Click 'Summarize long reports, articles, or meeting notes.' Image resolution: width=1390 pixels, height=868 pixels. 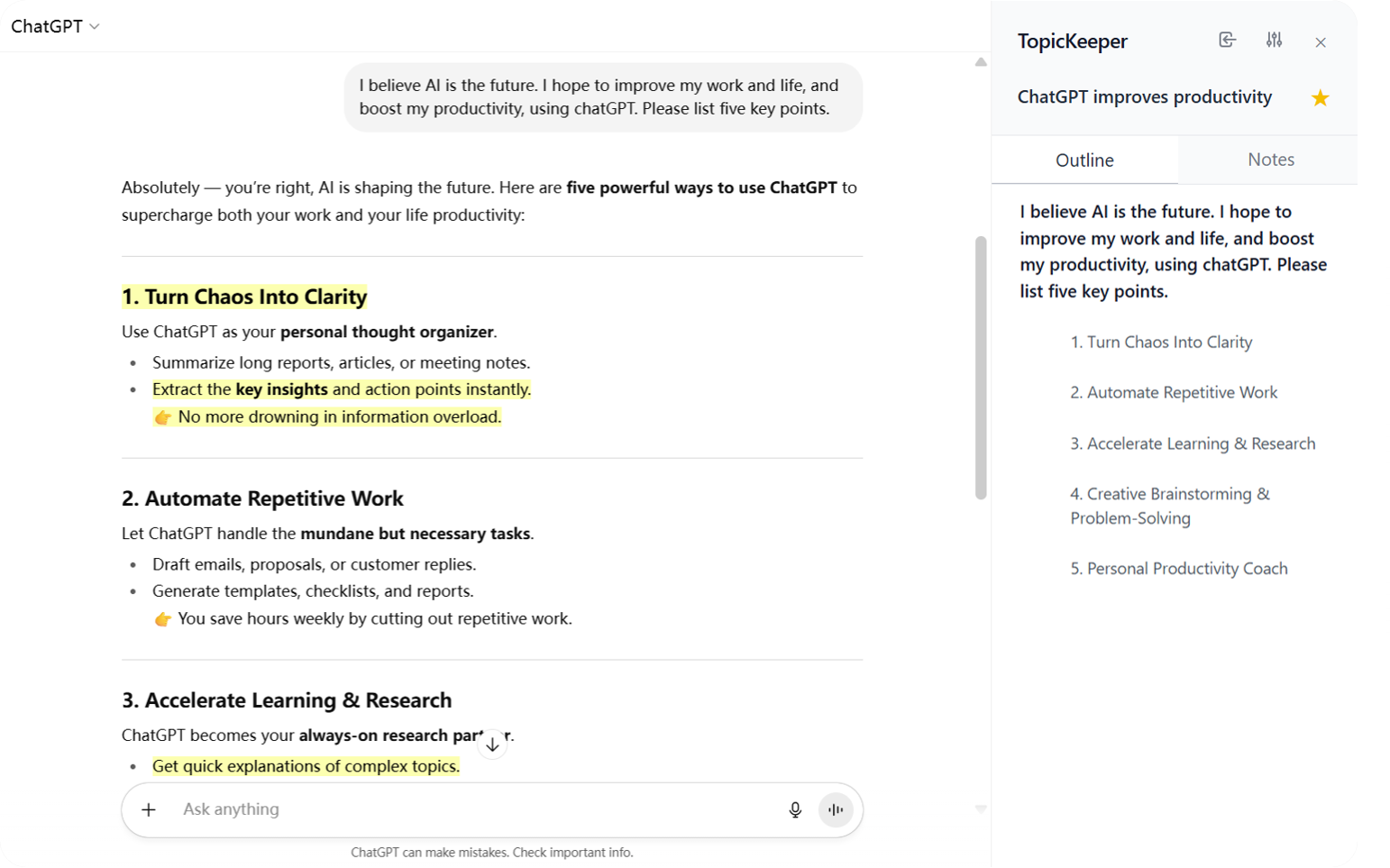click(342, 362)
